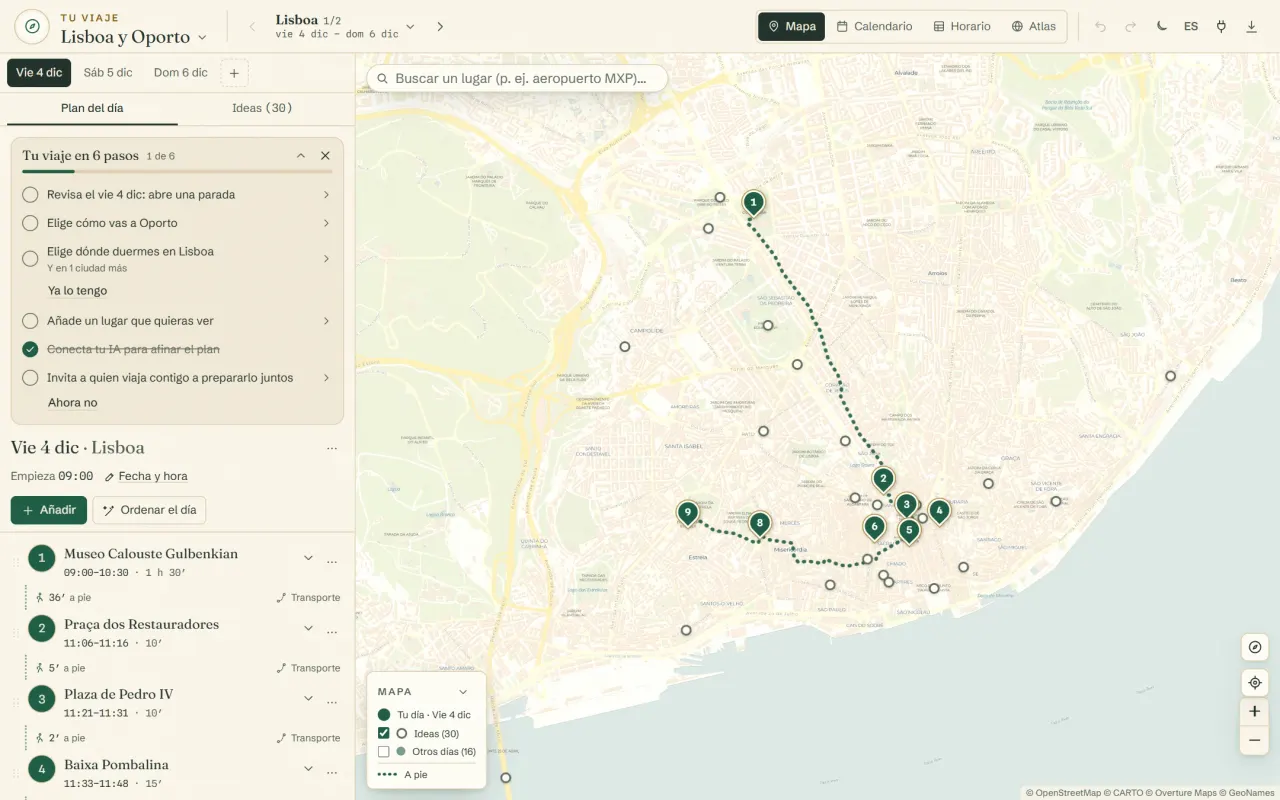
Task: Toggle dark mode moon icon
Action: [1162, 27]
